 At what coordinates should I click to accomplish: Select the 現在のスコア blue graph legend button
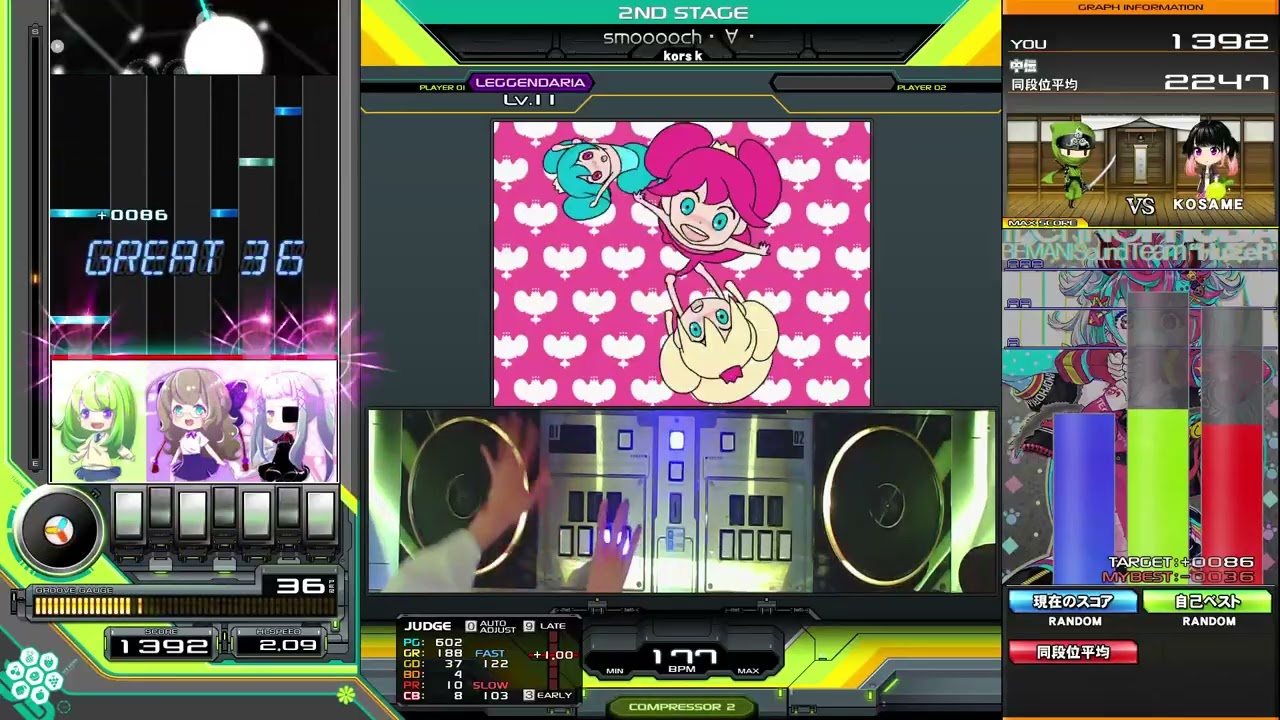1073,602
